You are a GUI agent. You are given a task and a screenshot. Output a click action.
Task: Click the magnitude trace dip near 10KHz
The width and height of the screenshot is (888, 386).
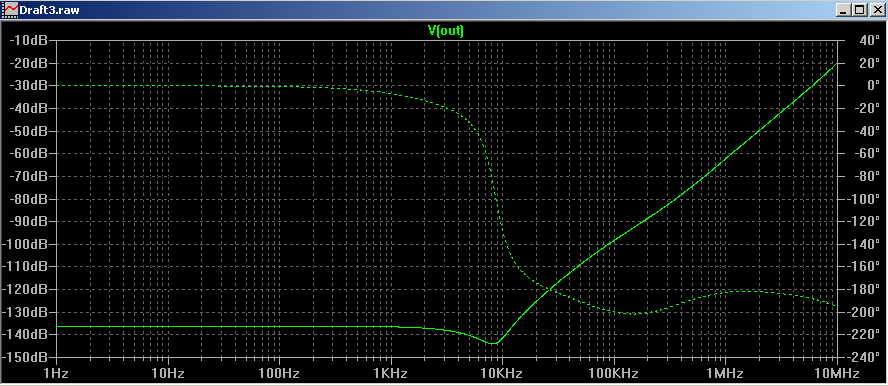pyautogui.click(x=492, y=343)
